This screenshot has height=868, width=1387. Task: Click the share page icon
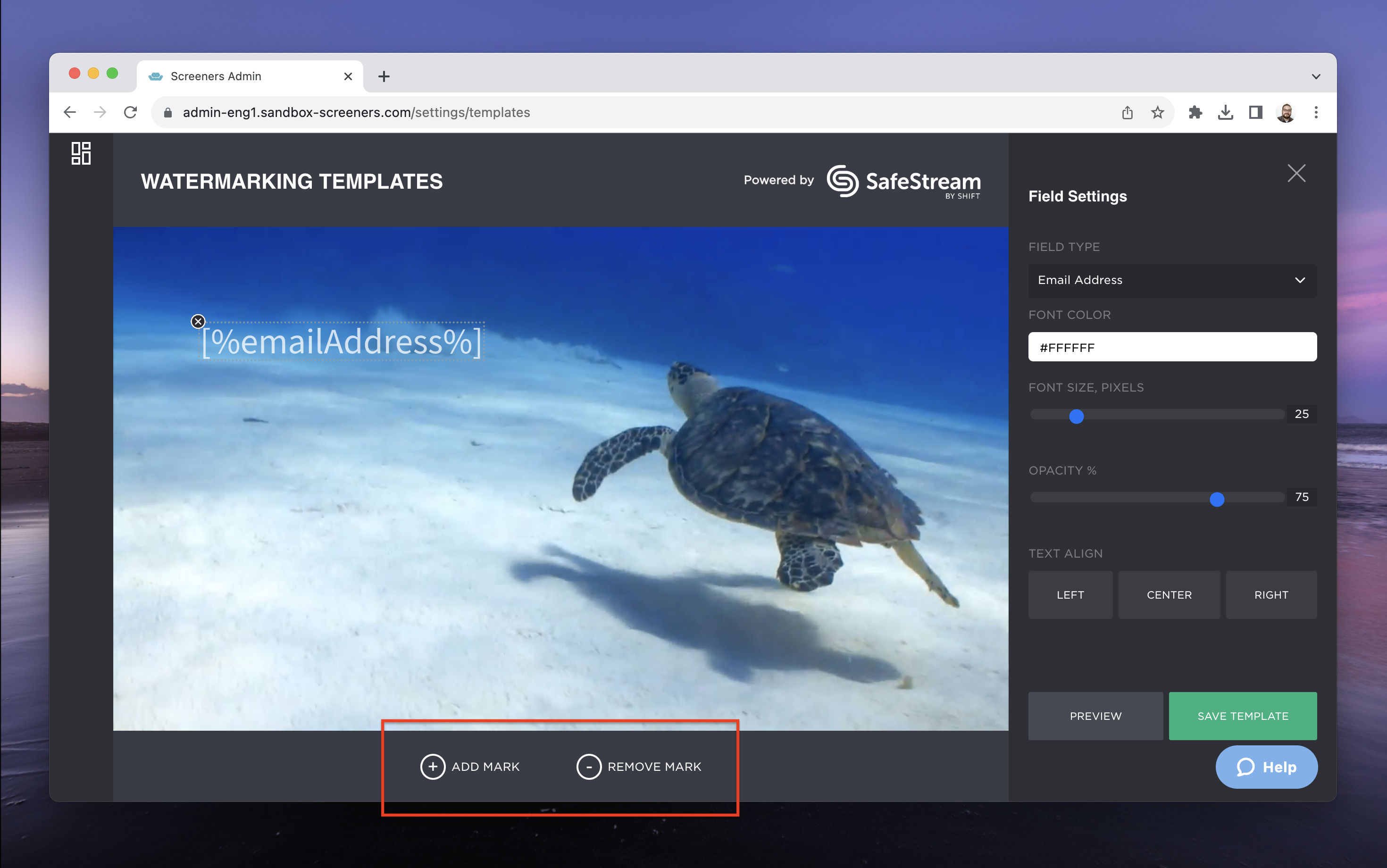click(1127, 113)
